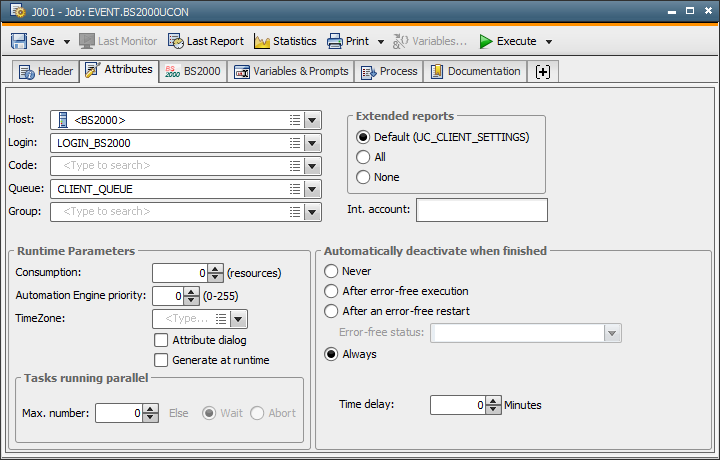Select All extended reports option
Image resolution: width=720 pixels, height=460 pixels.
click(363, 157)
